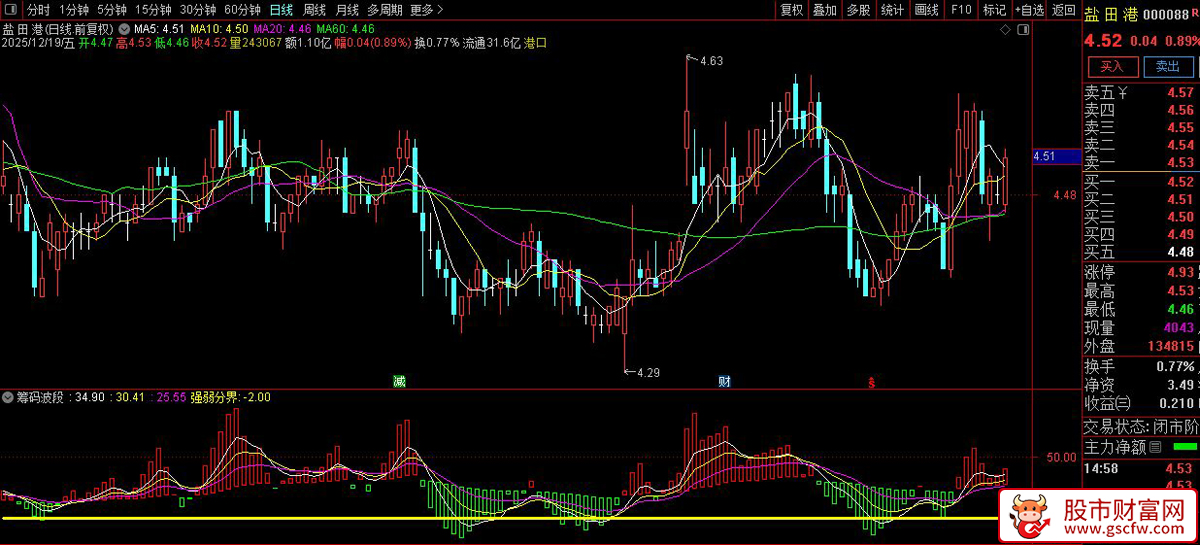Click the panel layout icon left of 分时

click(10, 10)
